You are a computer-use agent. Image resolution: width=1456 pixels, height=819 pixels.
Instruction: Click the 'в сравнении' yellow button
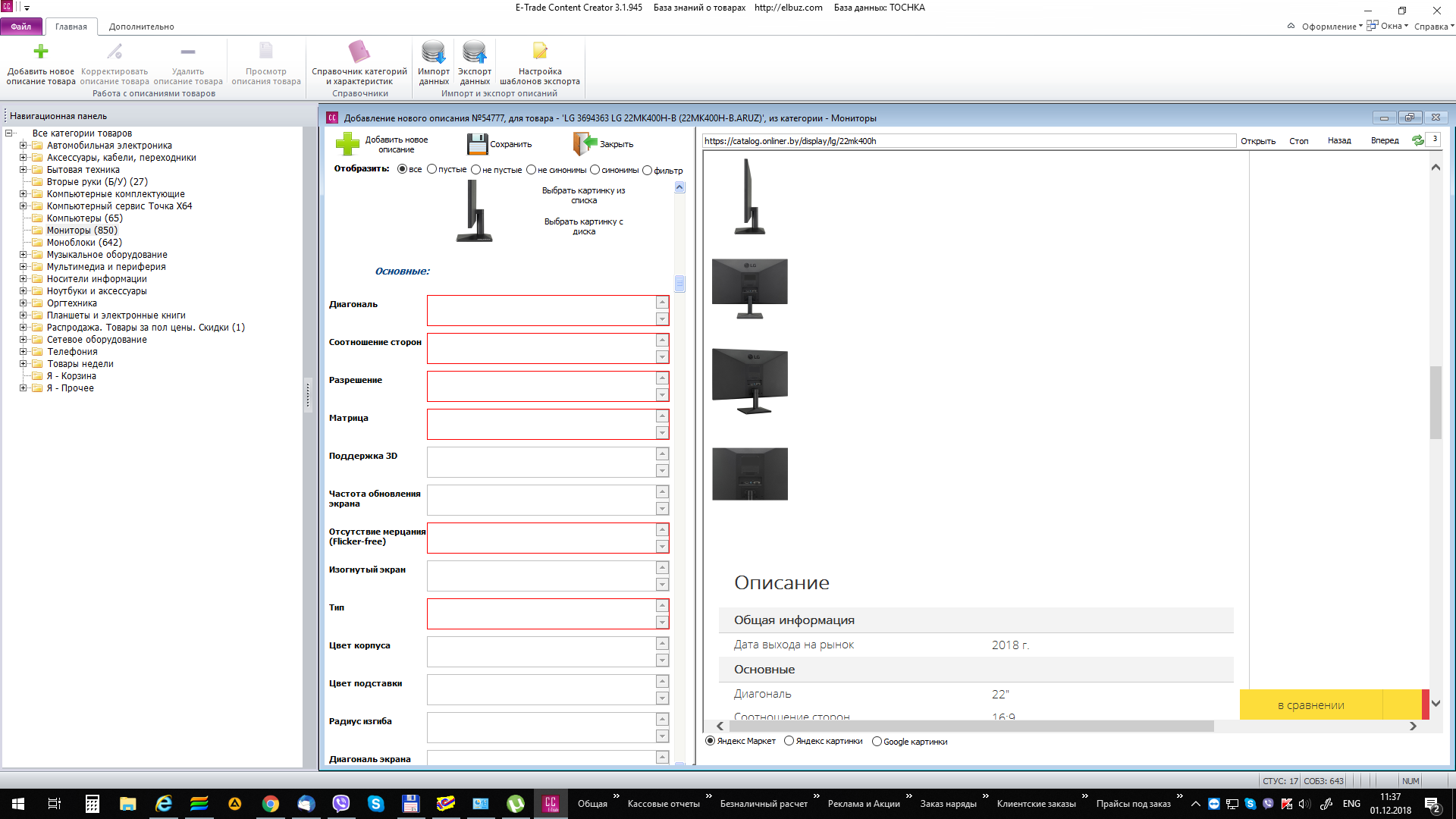point(1311,705)
